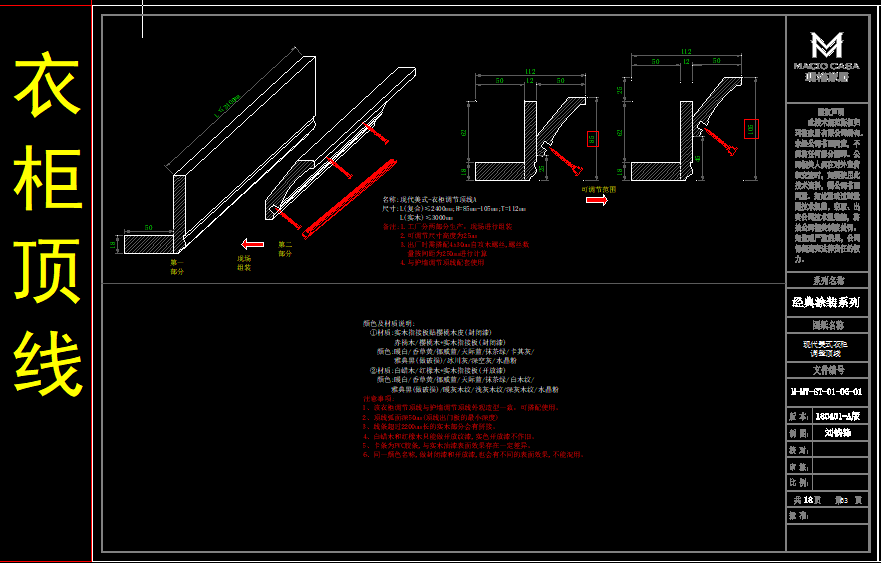The width and height of the screenshot is (881, 563).
Task: Click the red left-pointing assembly arrow
Action: click(253, 243)
